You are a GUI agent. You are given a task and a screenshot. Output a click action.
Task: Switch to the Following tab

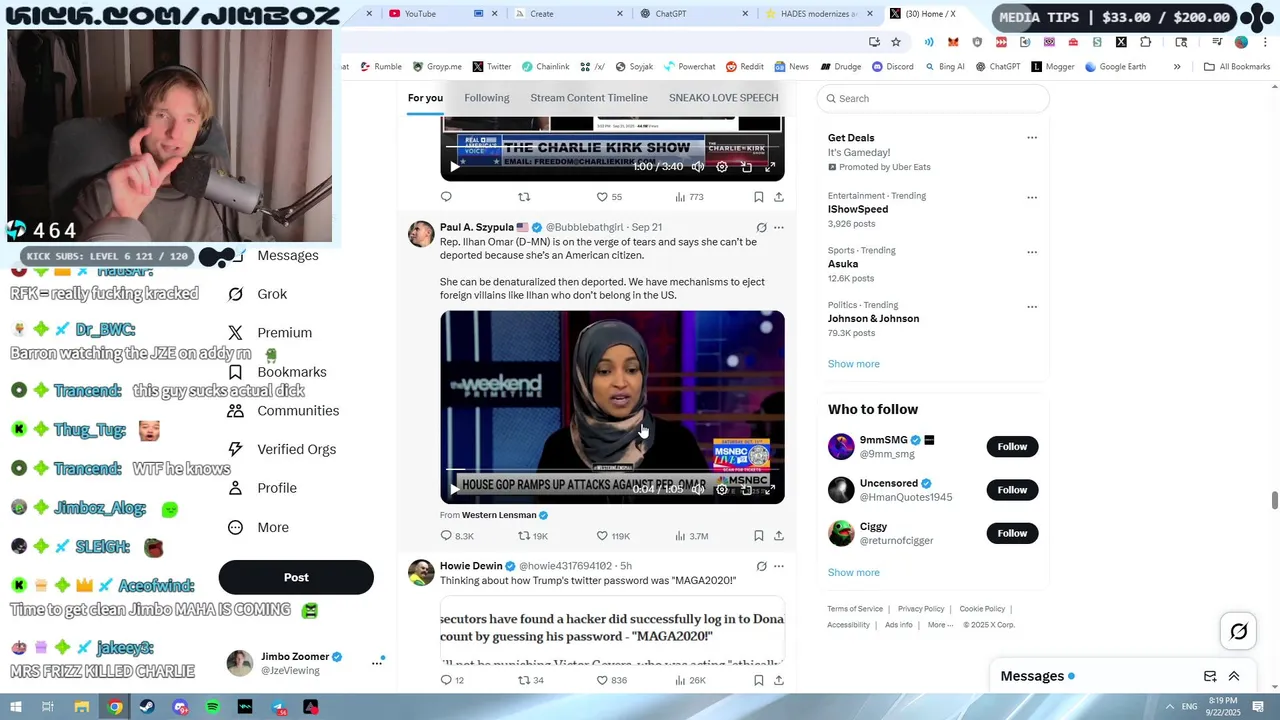tap(487, 98)
